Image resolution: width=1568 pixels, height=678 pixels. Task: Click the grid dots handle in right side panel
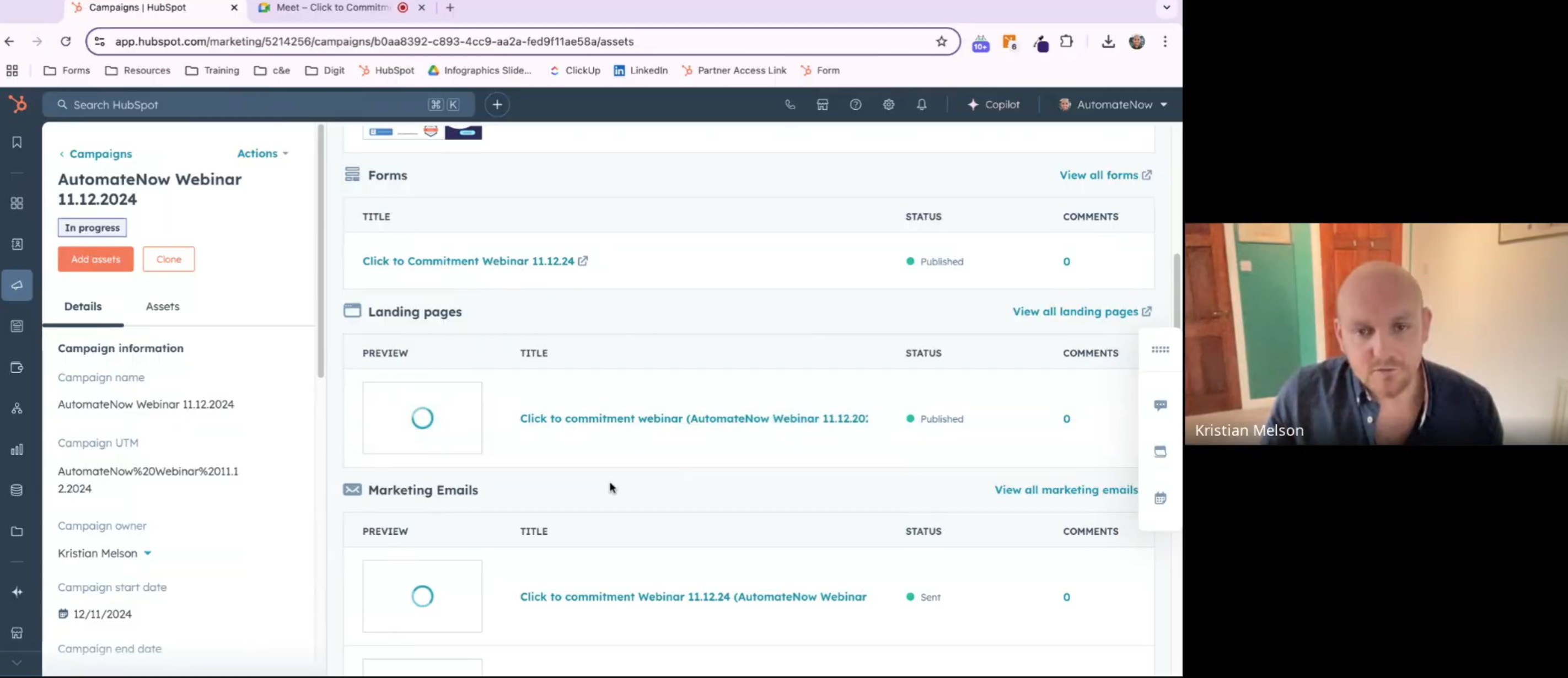coord(1160,349)
